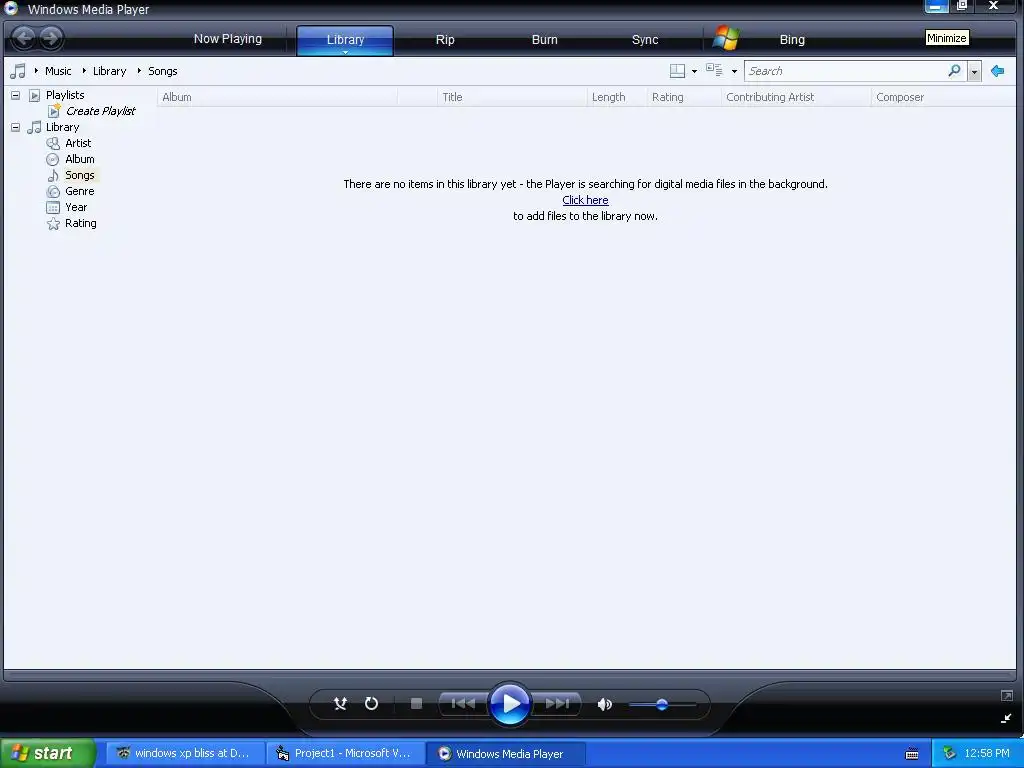Select Genre in the Library tree
Viewport: 1024px width, 768px height.
pyautogui.click(x=80, y=191)
